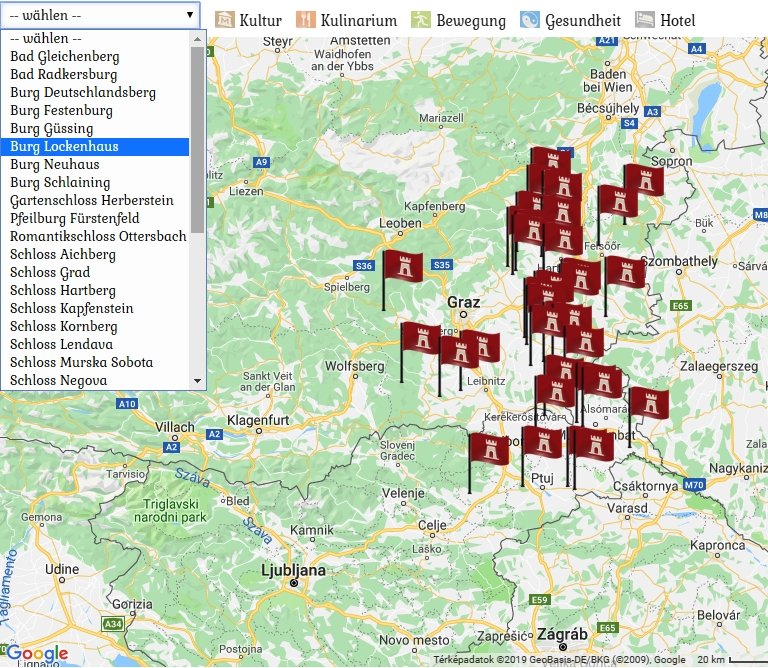768x668 pixels.
Task: Select Burg Lockenhaus from the list
Action: 64,147
